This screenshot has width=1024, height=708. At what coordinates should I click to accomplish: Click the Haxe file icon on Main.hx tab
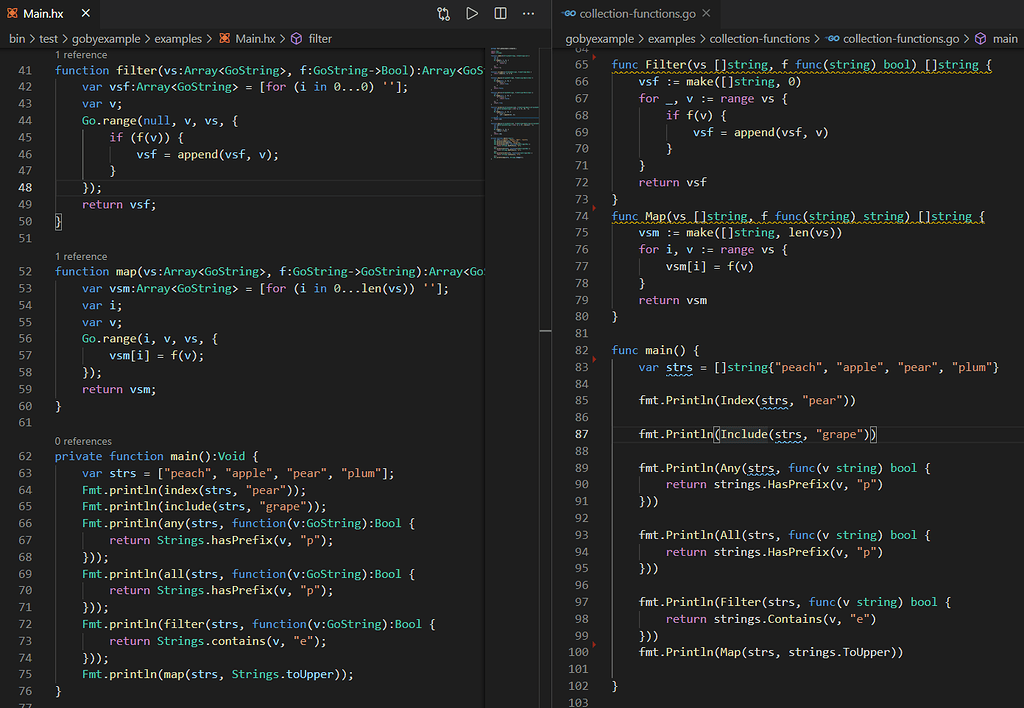tap(12, 13)
